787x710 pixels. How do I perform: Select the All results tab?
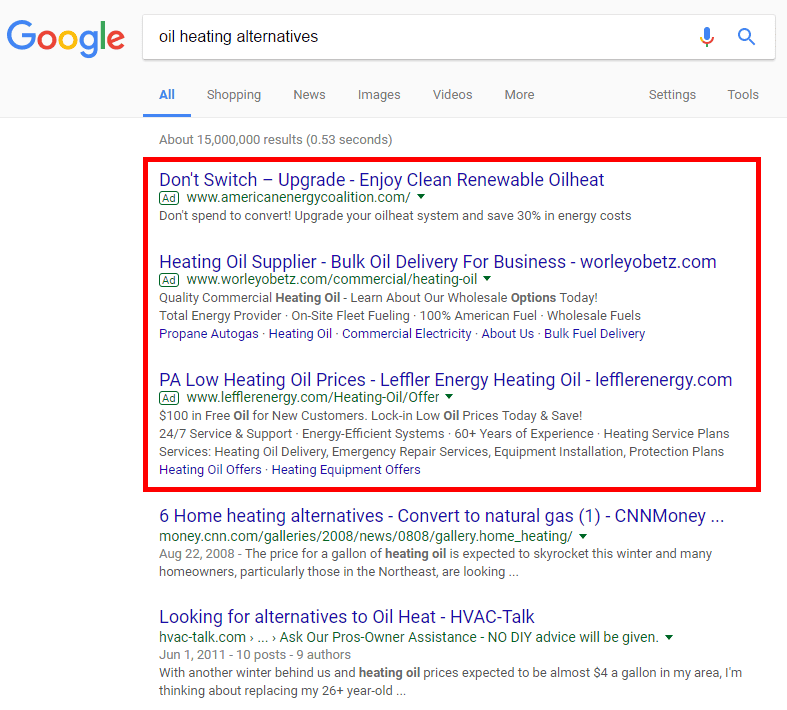167,95
